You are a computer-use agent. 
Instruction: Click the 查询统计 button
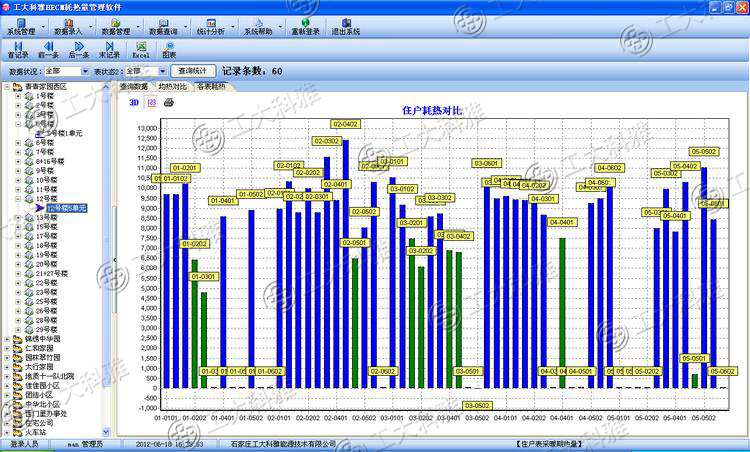(193, 71)
